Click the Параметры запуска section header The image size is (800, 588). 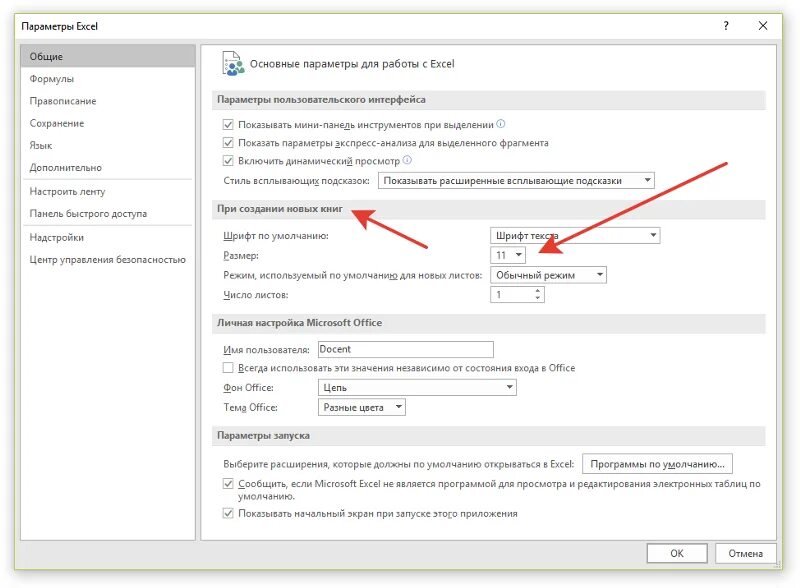click(263, 435)
